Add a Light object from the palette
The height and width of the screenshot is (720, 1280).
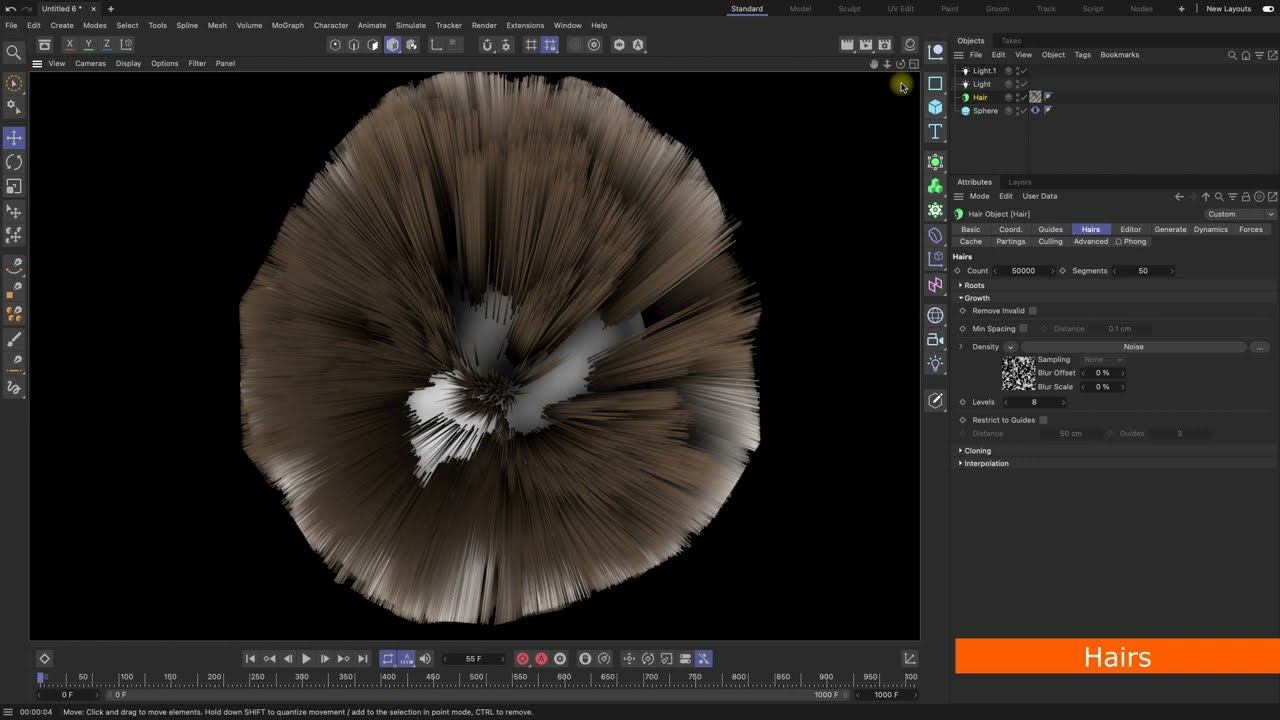(935, 363)
